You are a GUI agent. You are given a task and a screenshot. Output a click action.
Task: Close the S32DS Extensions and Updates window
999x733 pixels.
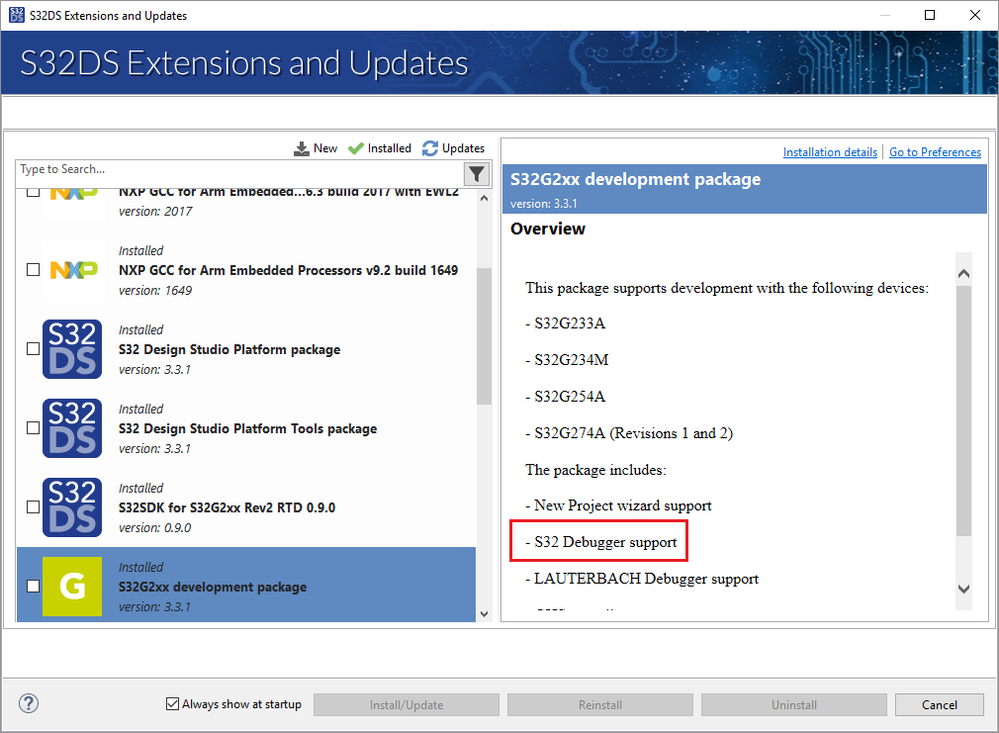(x=975, y=15)
